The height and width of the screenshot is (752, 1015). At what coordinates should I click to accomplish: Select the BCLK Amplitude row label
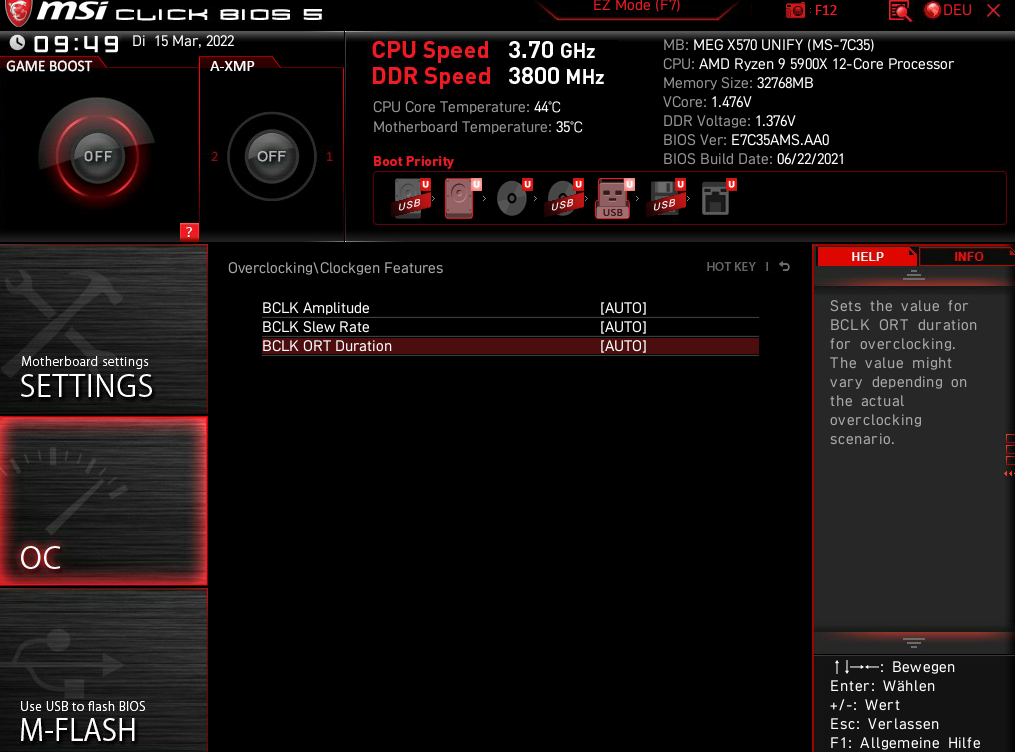316,308
